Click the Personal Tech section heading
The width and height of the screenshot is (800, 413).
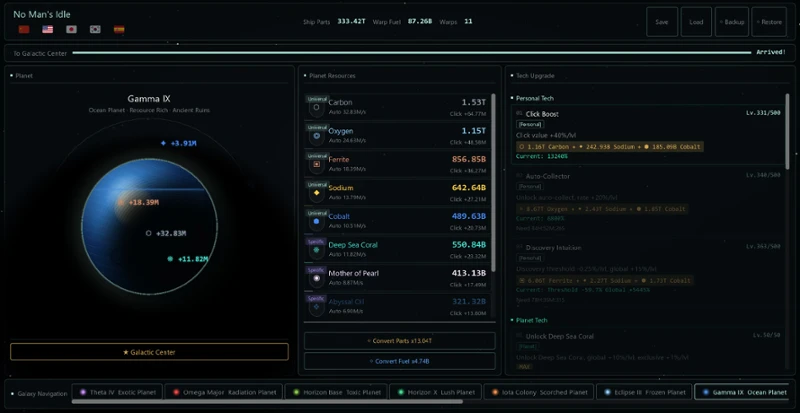[x=535, y=98]
